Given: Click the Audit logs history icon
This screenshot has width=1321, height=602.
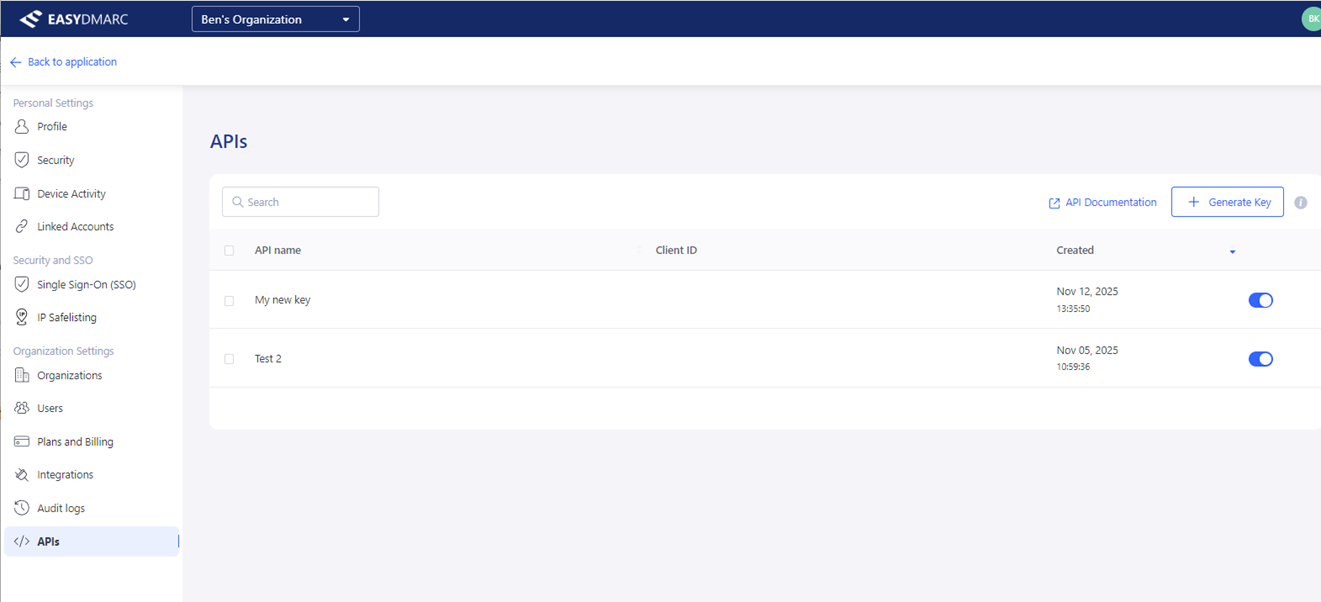Looking at the screenshot, I should pyautogui.click(x=22, y=508).
